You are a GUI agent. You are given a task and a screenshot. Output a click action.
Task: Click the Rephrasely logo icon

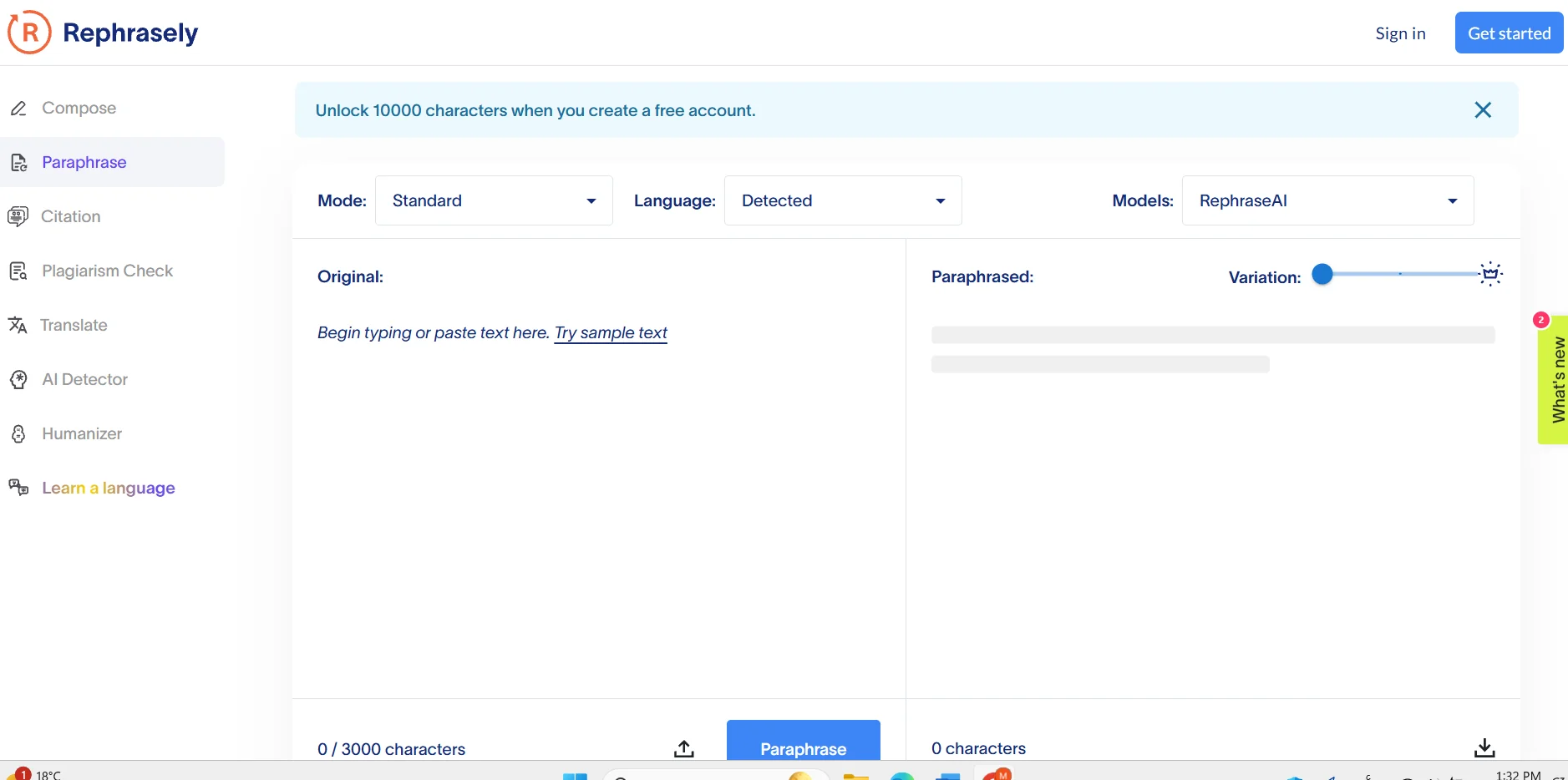[30, 33]
